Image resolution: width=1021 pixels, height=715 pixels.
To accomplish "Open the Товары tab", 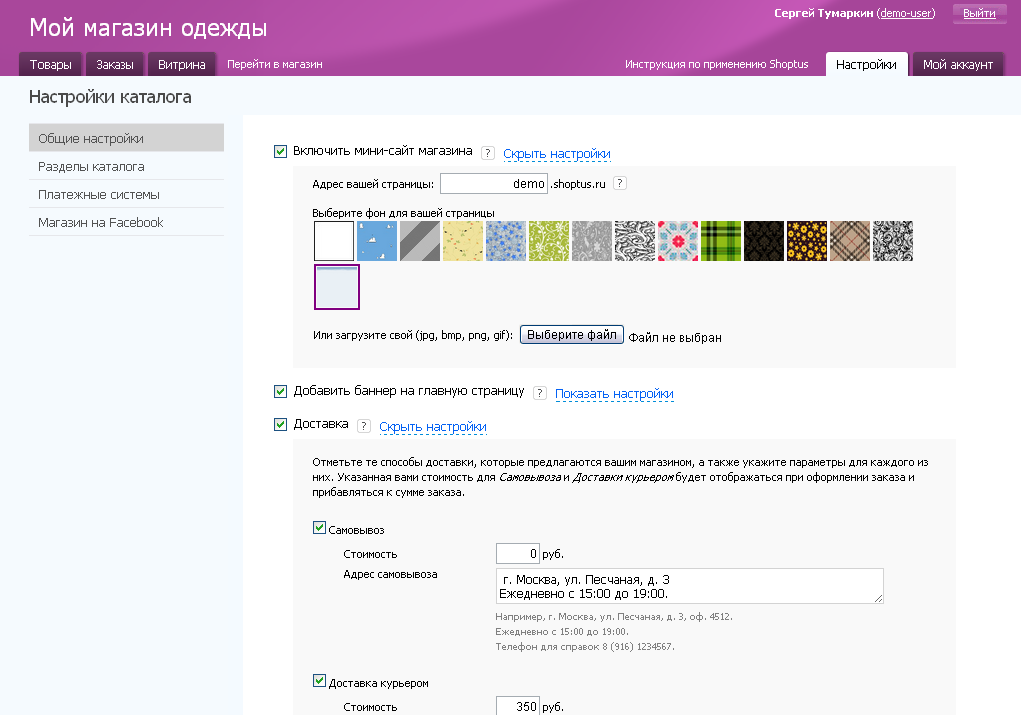I will [x=50, y=64].
